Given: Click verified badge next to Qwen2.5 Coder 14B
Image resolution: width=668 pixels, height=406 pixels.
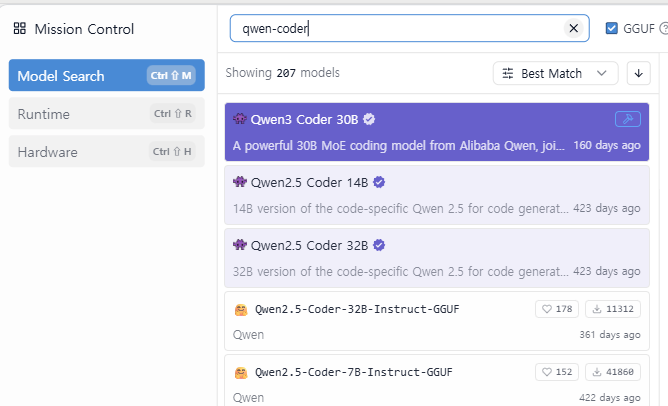Looking at the screenshot, I should click(379, 182).
